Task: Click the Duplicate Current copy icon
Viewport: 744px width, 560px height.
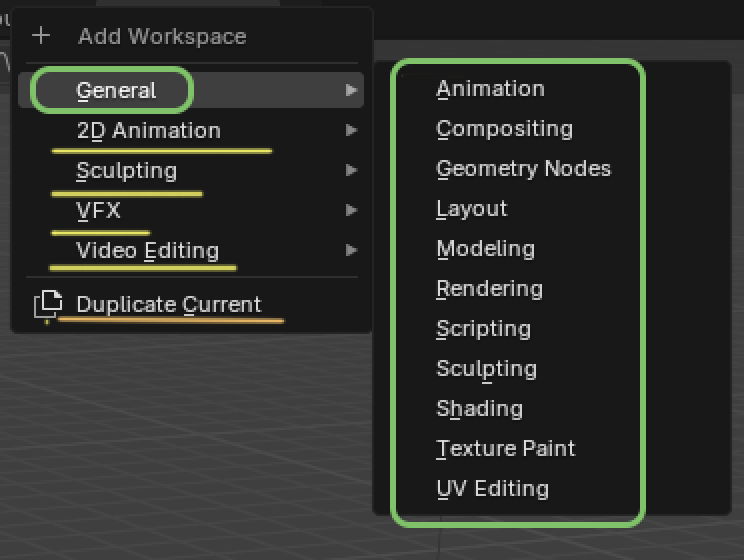Action: 47,305
